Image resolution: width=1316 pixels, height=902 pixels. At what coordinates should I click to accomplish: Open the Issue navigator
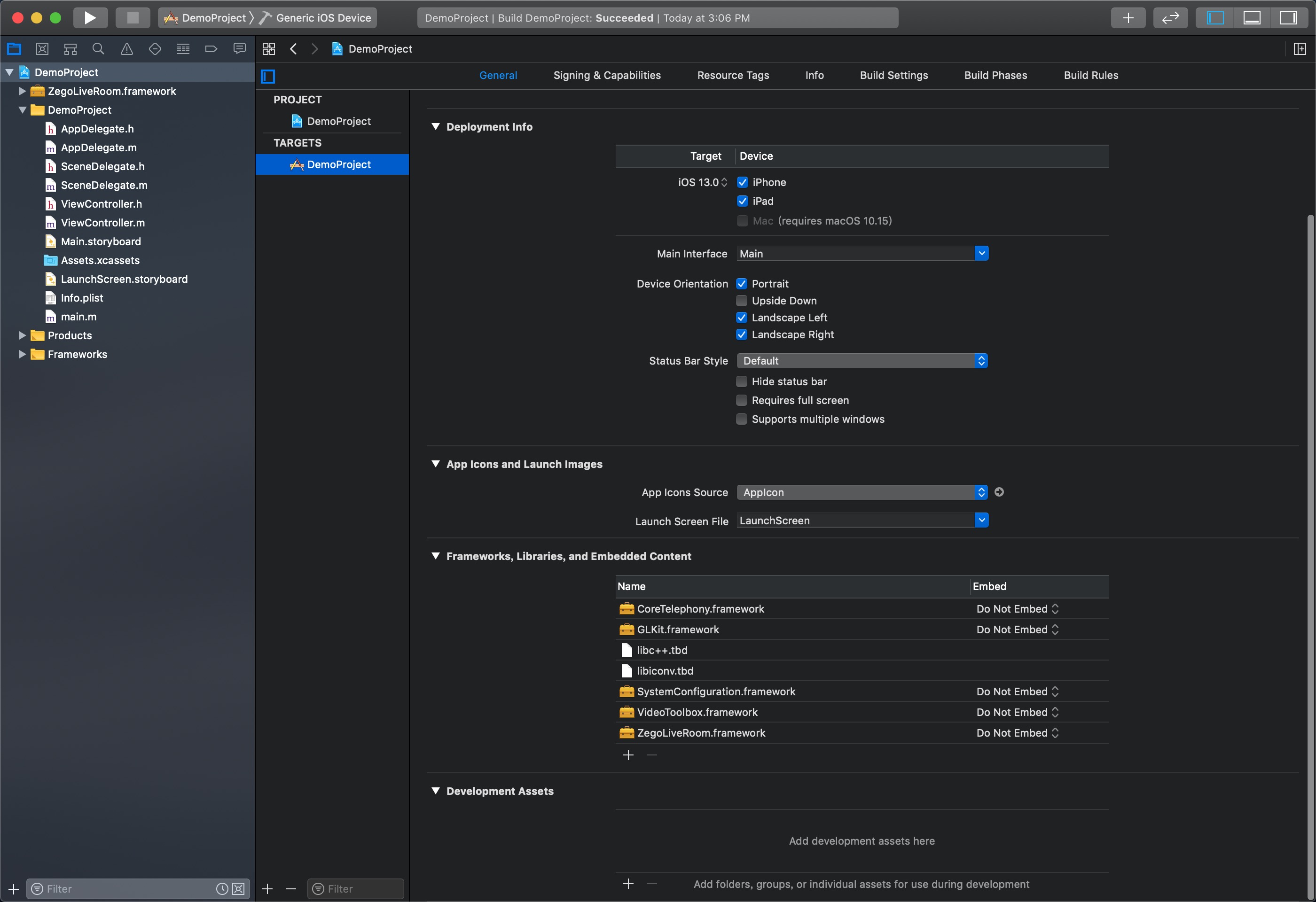(127, 49)
